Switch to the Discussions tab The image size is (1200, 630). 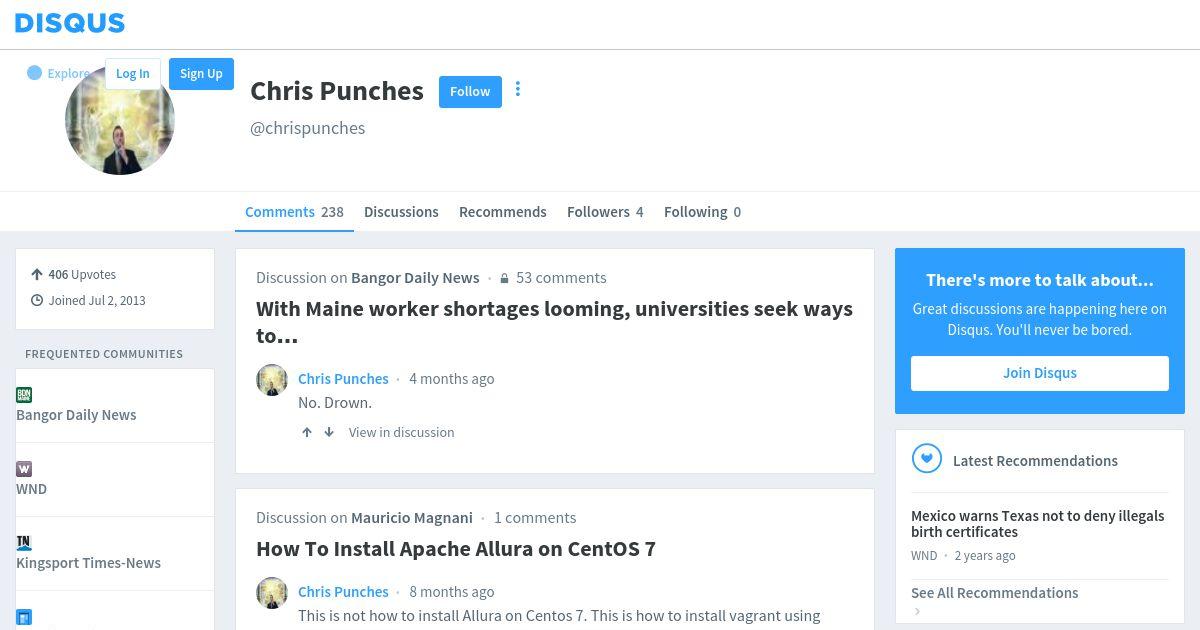(401, 212)
